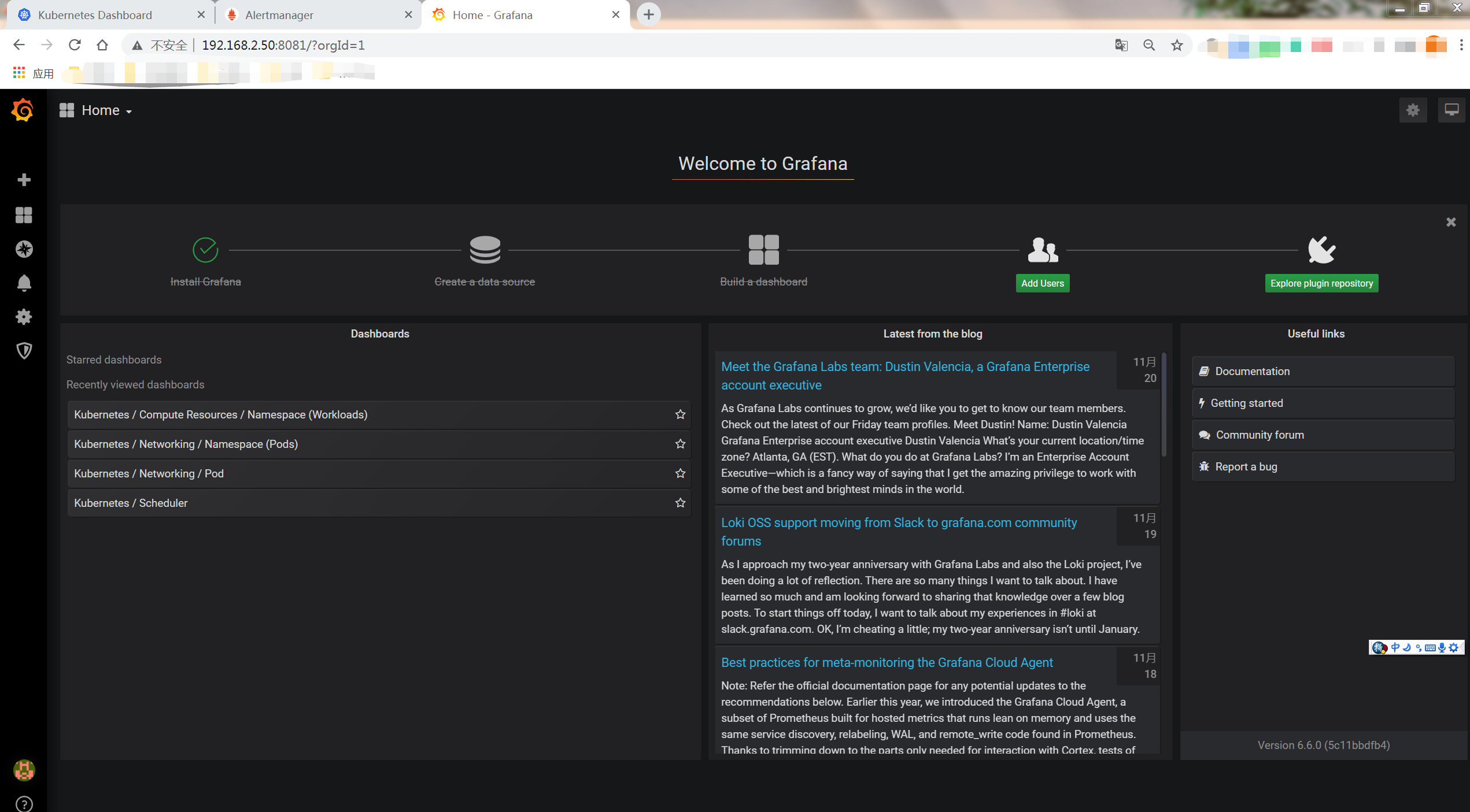Star the Kubernetes / Networking / Pod dashboard
Image resolution: width=1470 pixels, height=812 pixels.
click(680, 473)
